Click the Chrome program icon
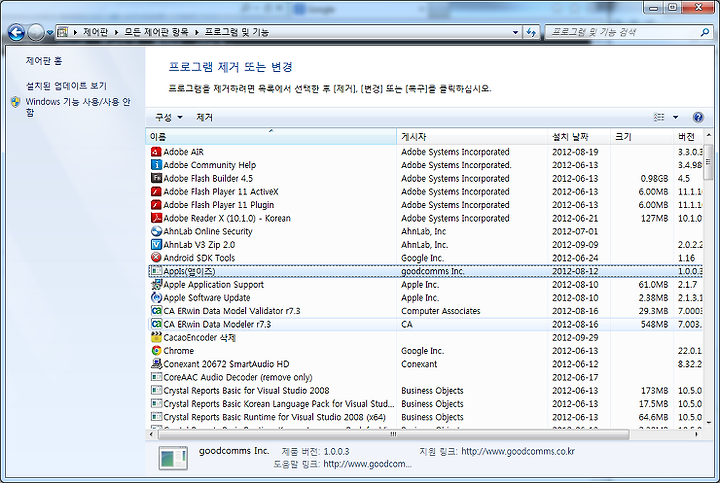This screenshot has height=483, width=720. coord(156,351)
